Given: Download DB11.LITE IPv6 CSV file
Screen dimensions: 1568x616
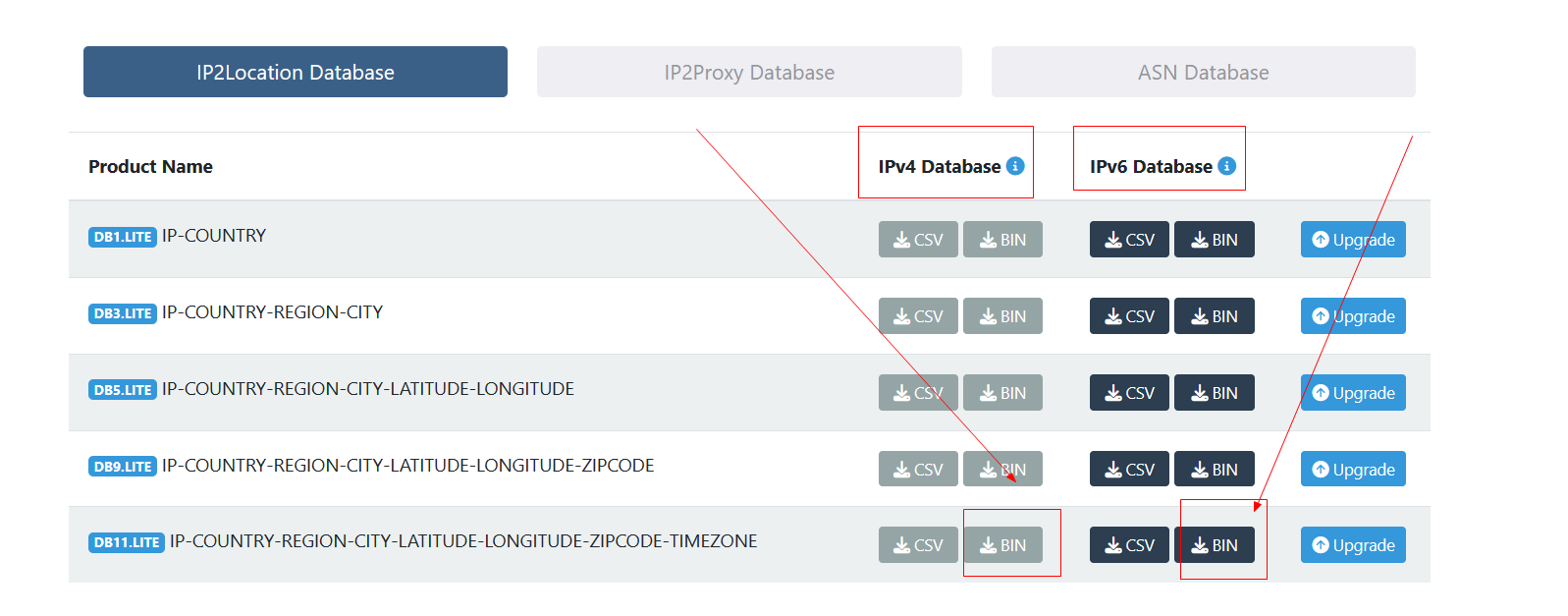Looking at the screenshot, I should pos(1129,545).
